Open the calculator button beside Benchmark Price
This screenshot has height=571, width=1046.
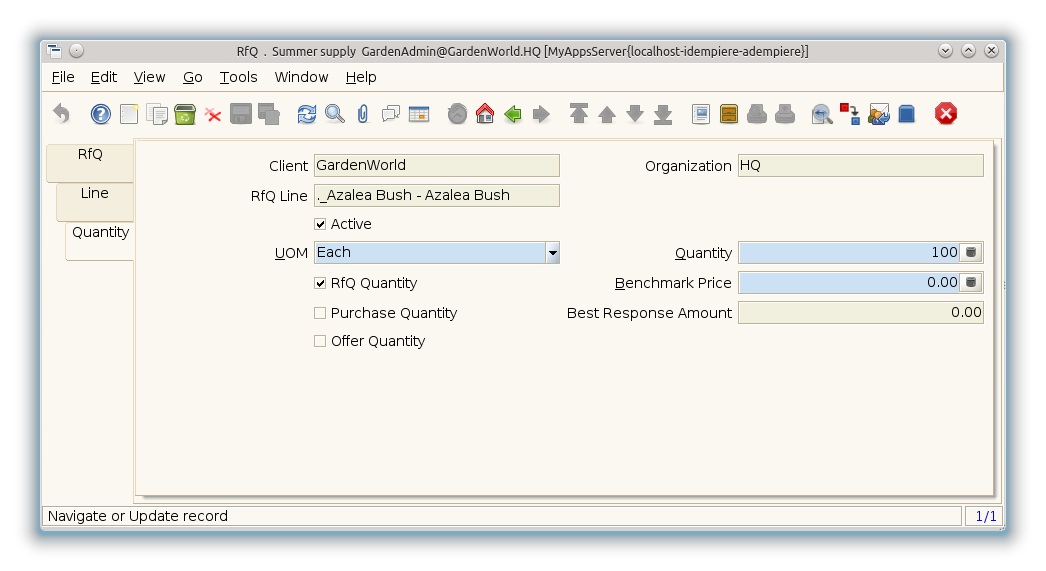point(971,283)
